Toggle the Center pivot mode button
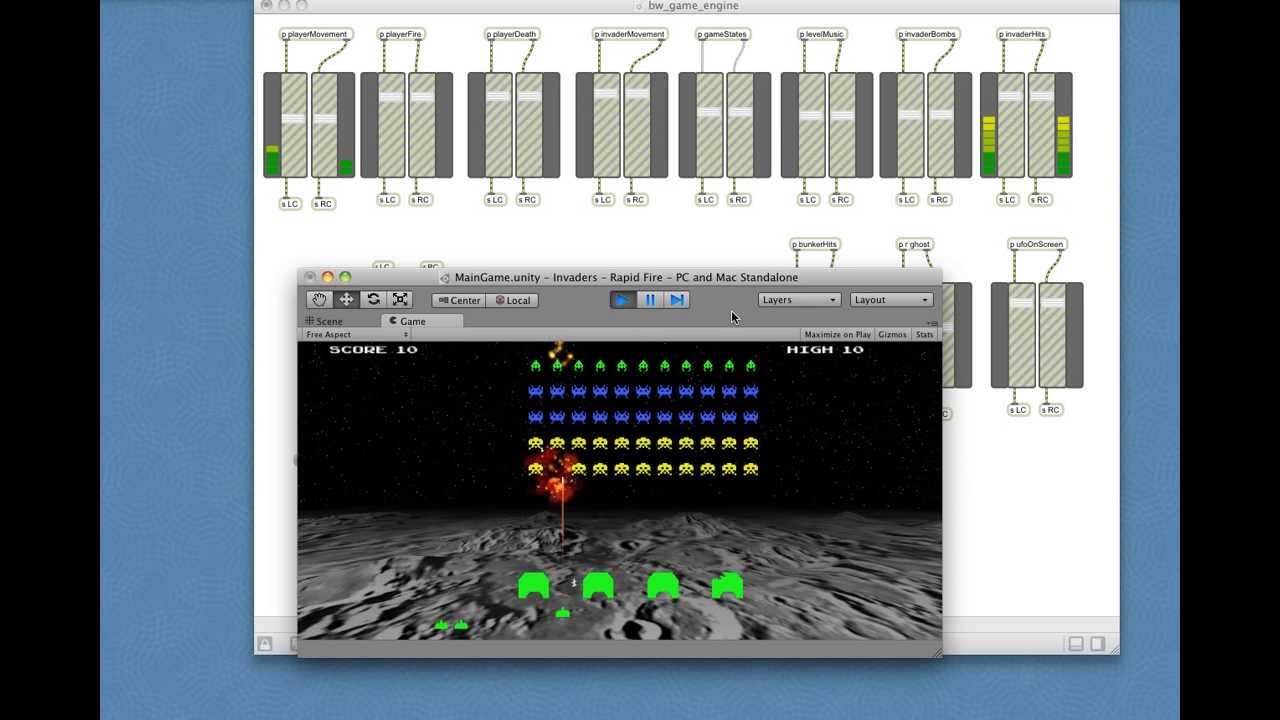The image size is (1280, 720). pyautogui.click(x=459, y=300)
